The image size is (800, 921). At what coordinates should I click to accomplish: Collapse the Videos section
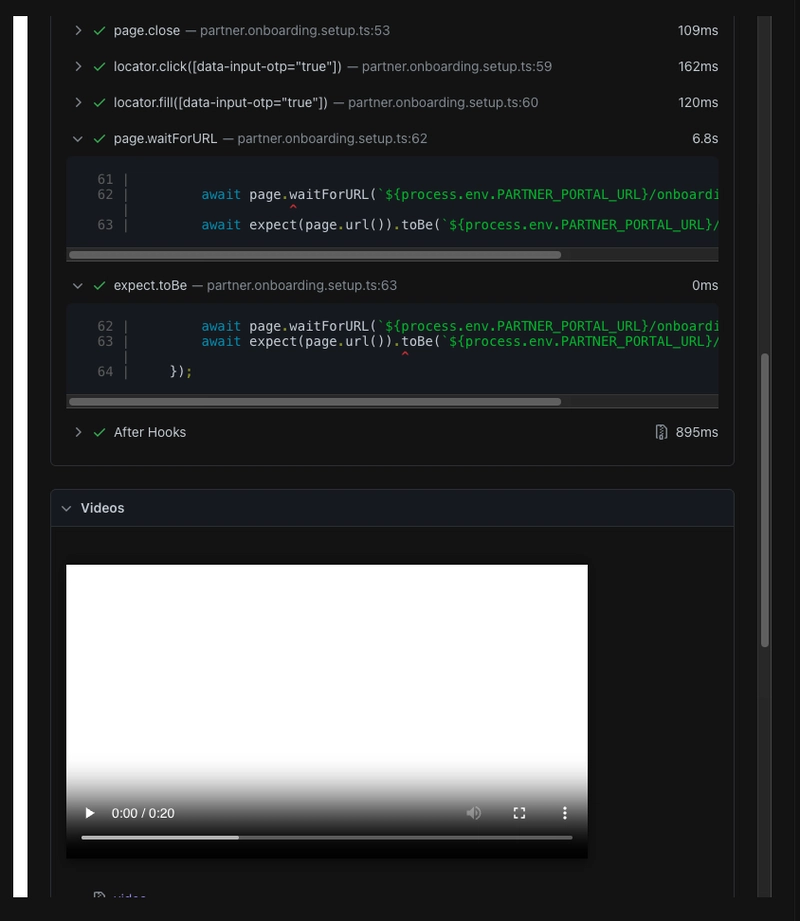pos(66,508)
